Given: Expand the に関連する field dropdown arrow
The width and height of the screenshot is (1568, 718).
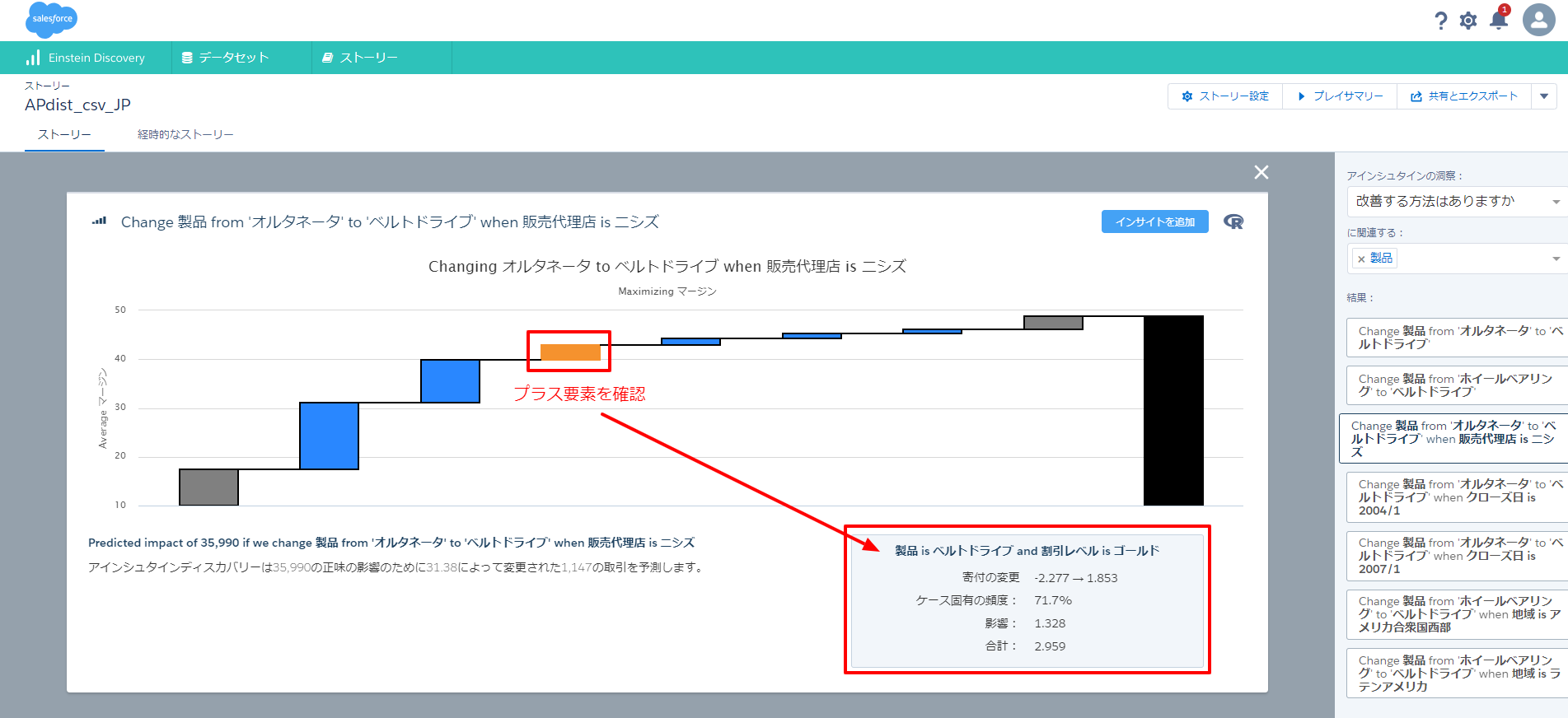Looking at the screenshot, I should click(x=1556, y=259).
